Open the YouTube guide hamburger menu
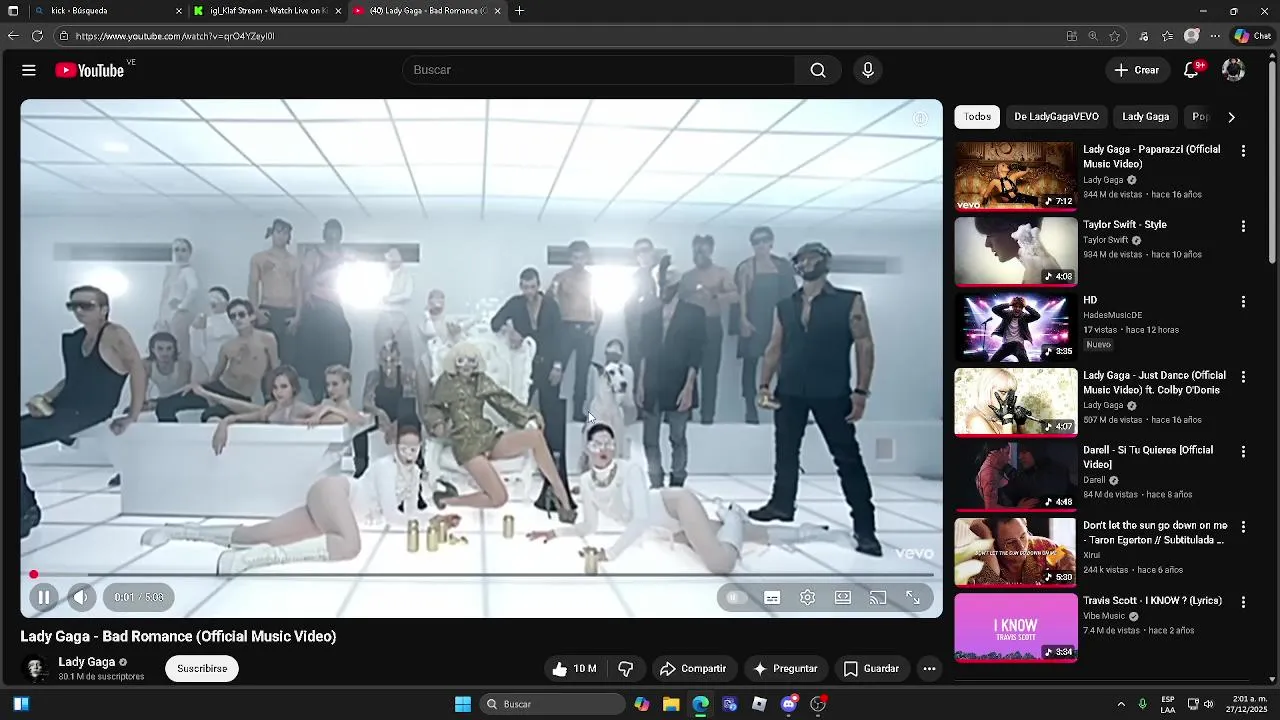 pos(29,70)
